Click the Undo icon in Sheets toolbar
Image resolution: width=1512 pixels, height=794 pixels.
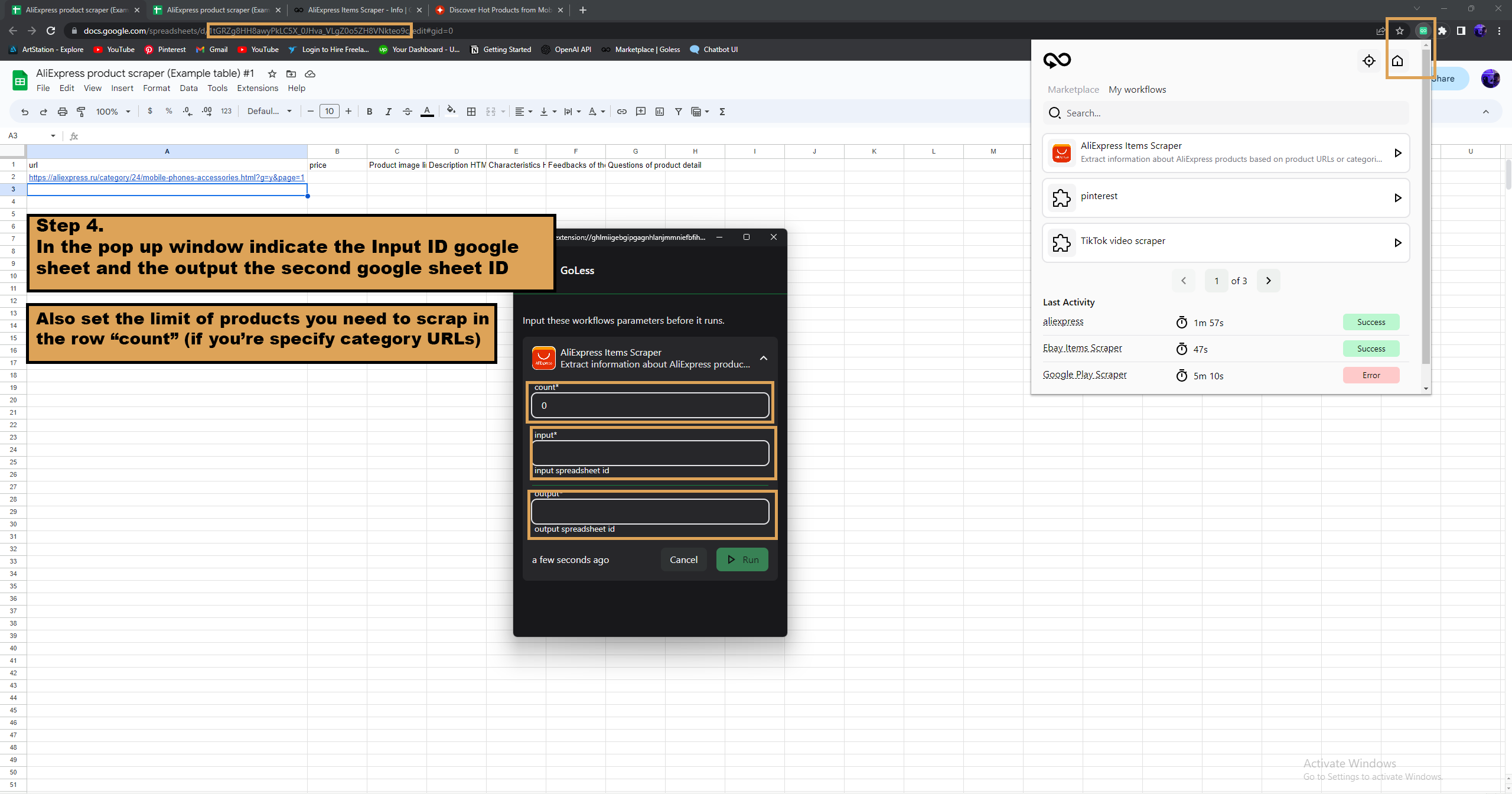pos(25,112)
